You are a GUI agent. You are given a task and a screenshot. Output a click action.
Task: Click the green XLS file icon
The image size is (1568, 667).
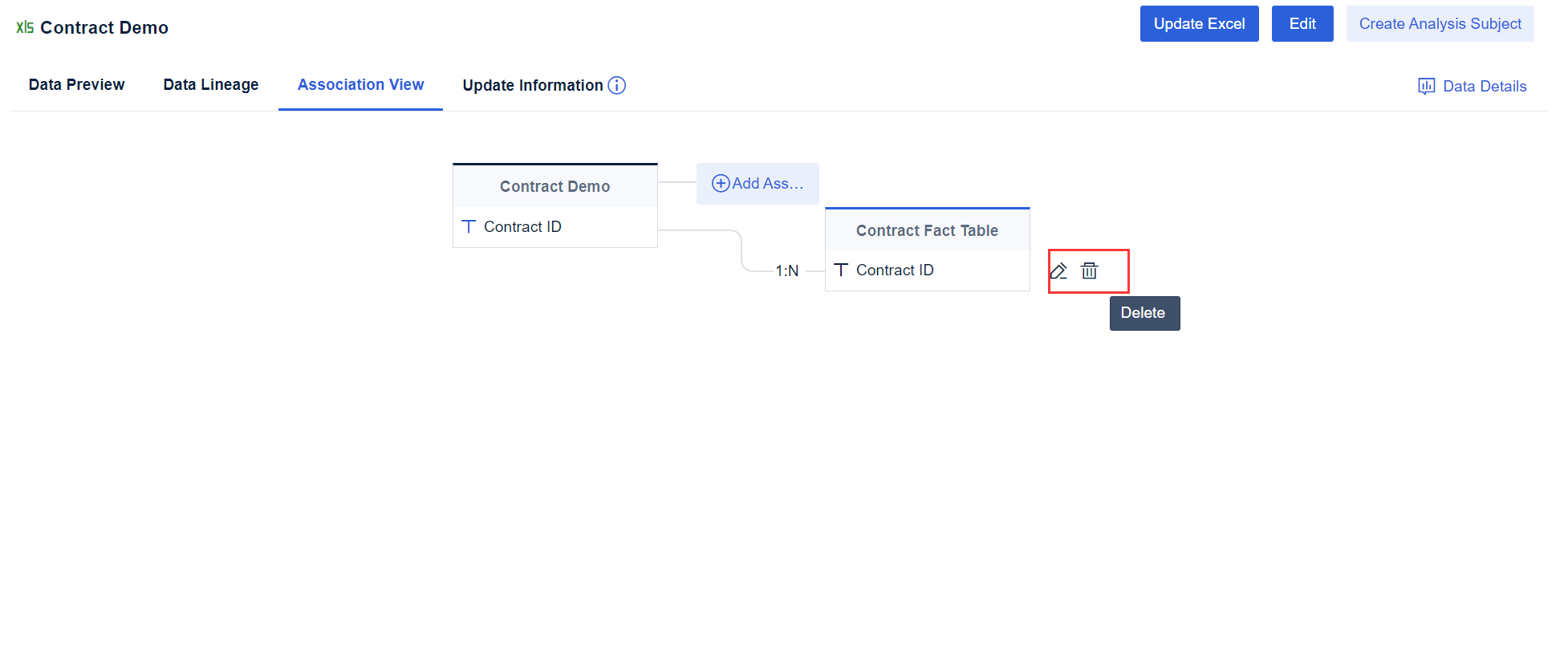[25, 26]
